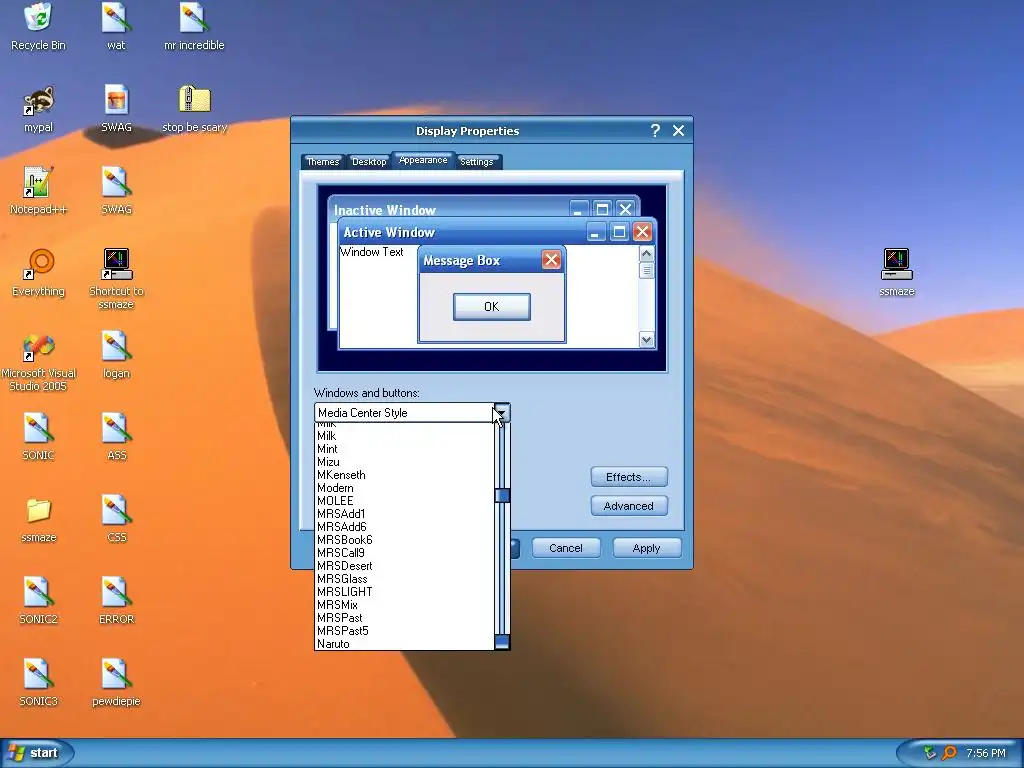This screenshot has height=768, width=1024.
Task: Close the Display Properties dialog
Action: point(679,131)
